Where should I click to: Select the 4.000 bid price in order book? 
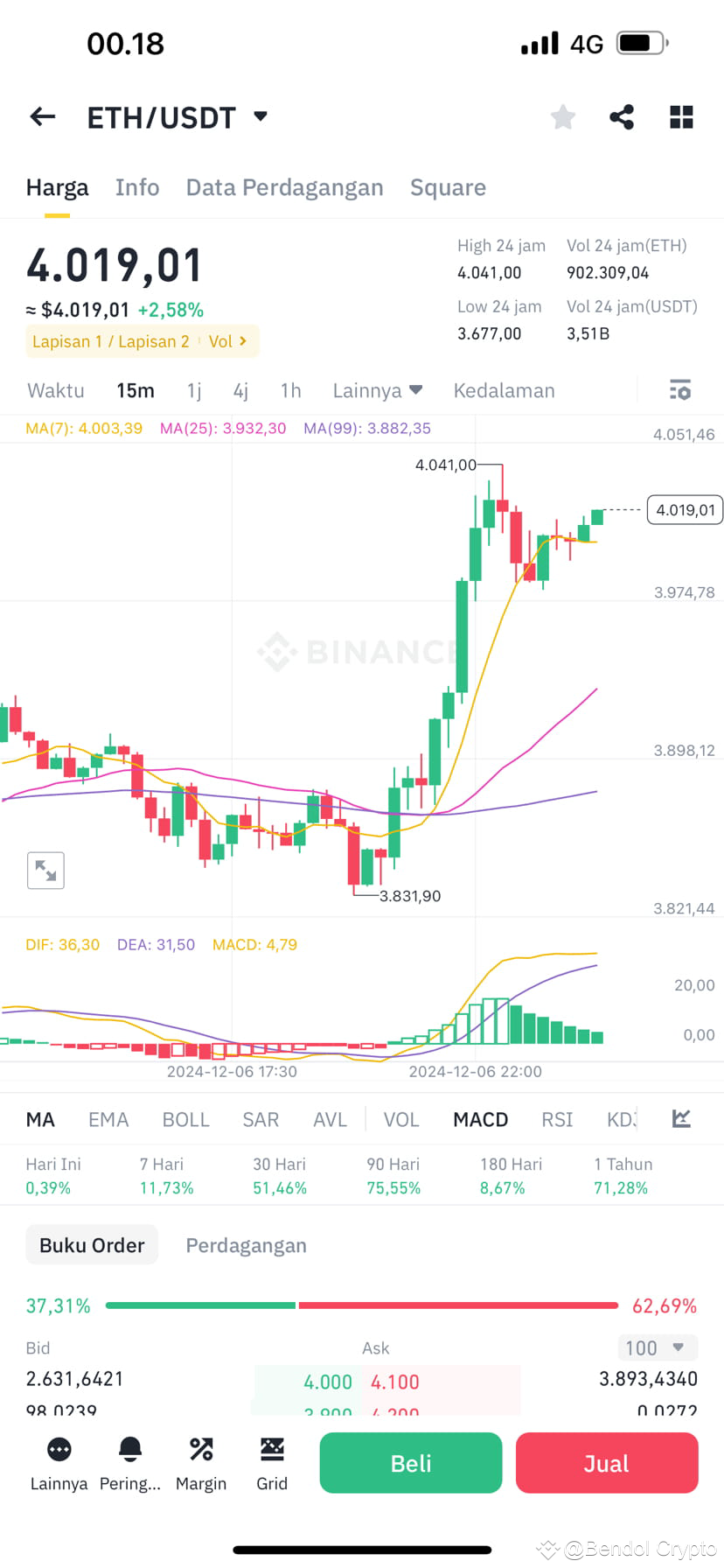[328, 1382]
